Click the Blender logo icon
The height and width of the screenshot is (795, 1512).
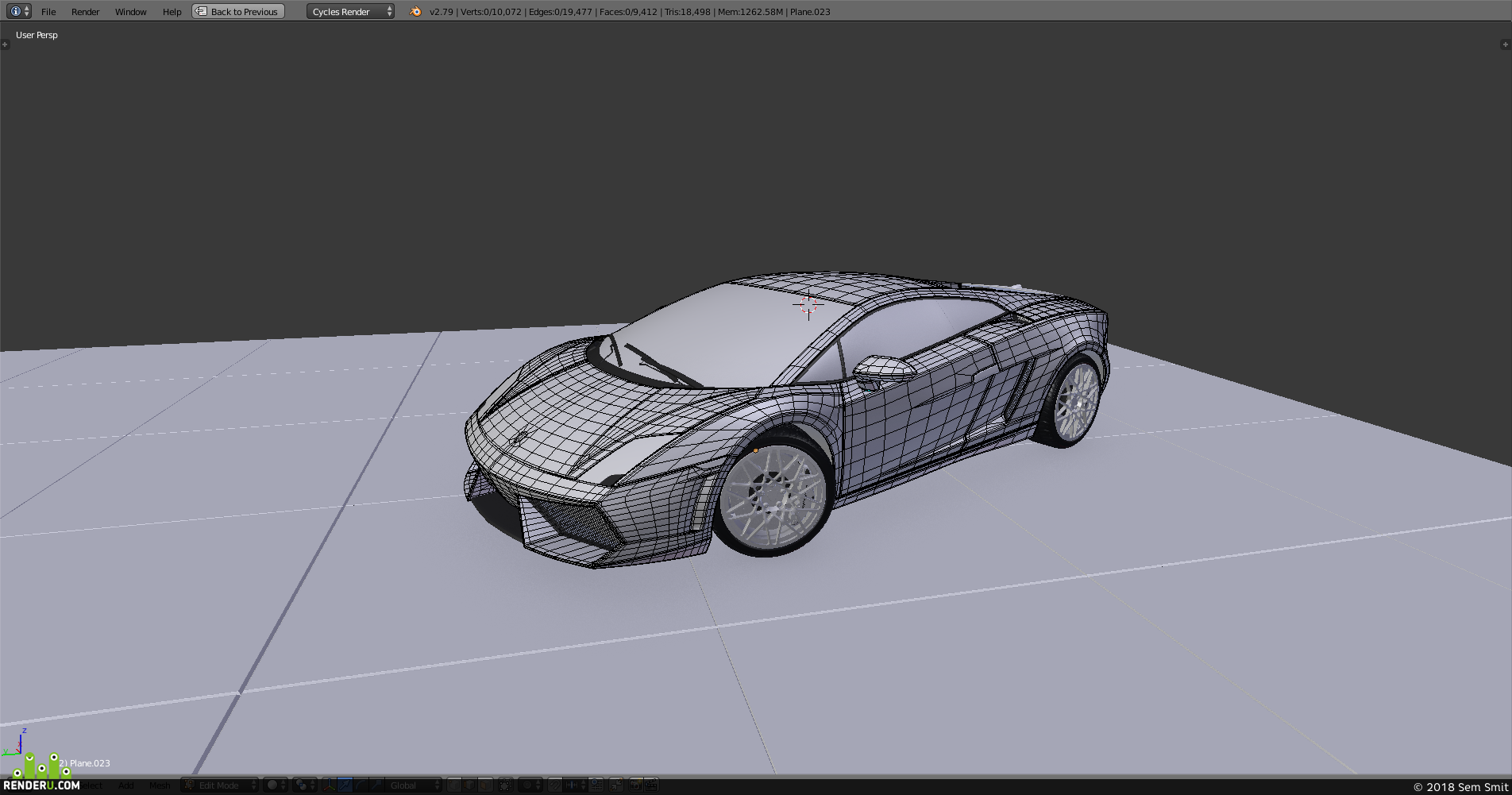tap(415, 12)
